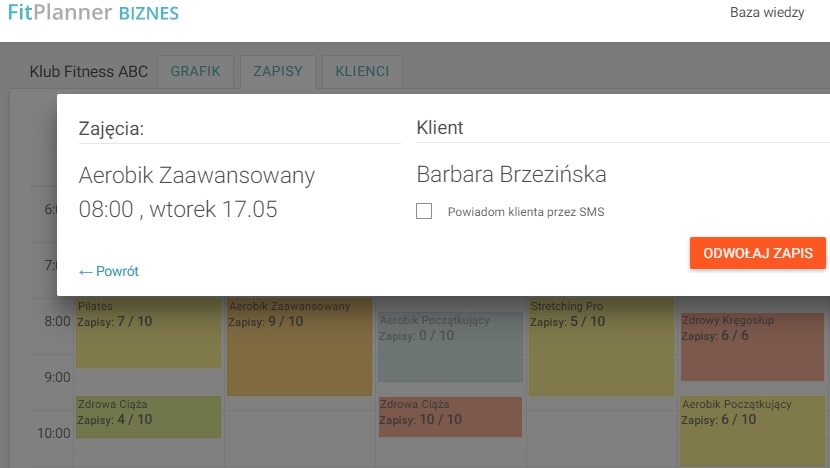Select the Zdrowa Ciąża 4/10 class
The width and height of the screenshot is (830, 468).
point(148,416)
